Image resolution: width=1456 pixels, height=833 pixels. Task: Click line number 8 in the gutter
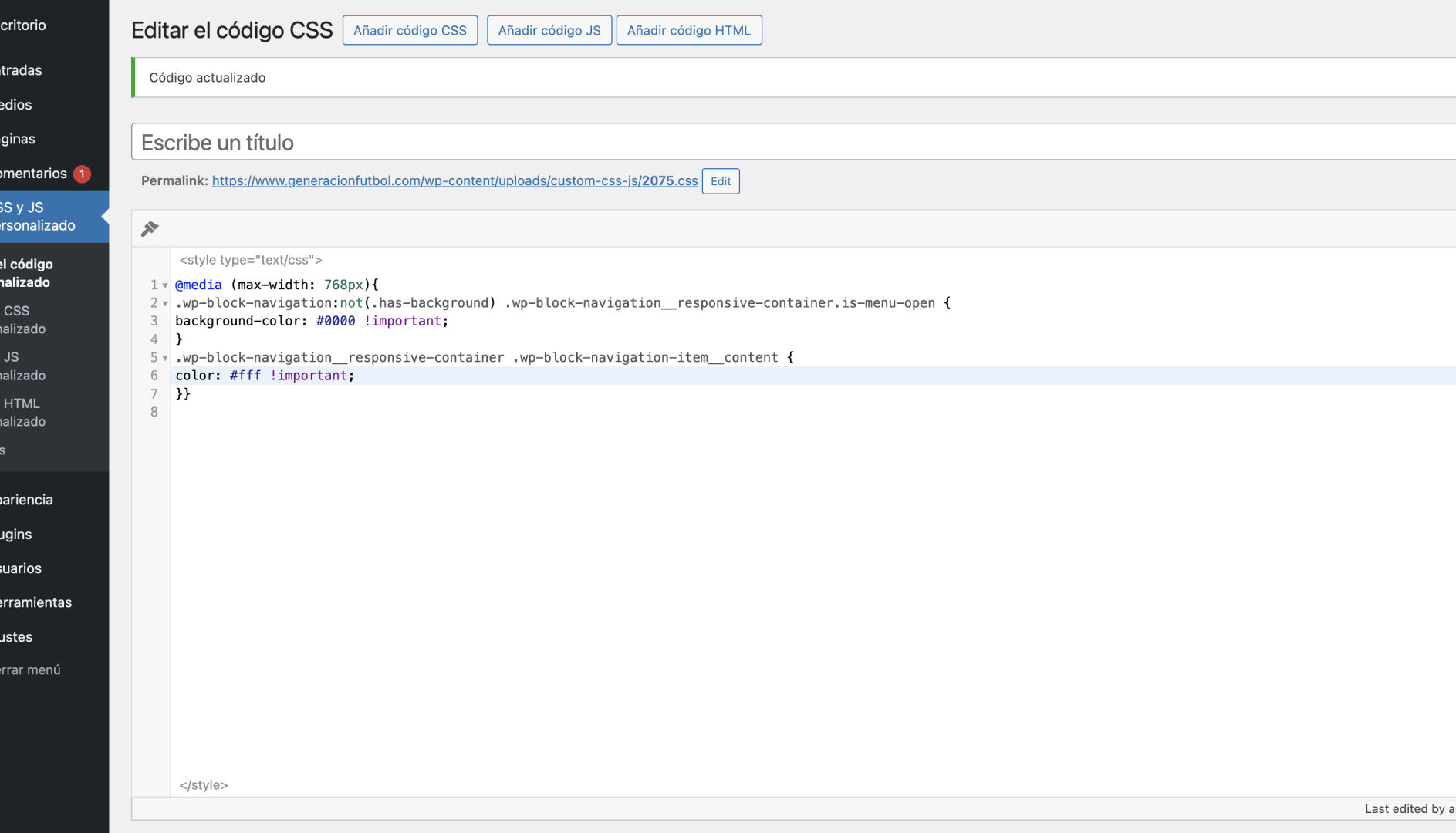coord(154,412)
